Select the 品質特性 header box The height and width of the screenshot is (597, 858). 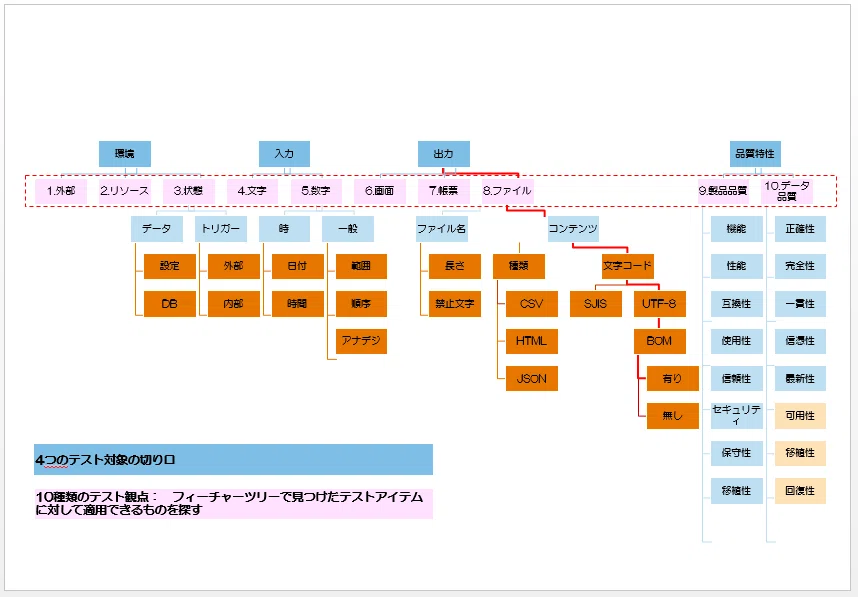[755, 154]
